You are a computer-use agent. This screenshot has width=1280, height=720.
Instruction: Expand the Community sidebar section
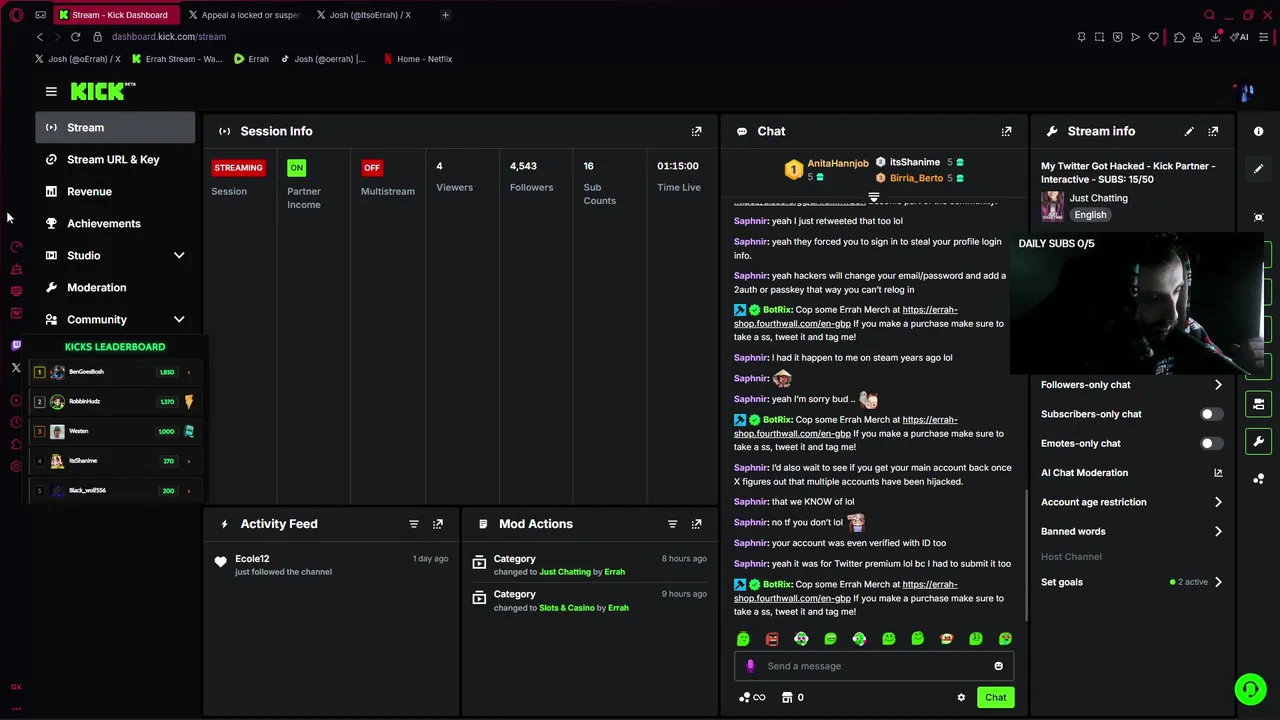click(115, 320)
